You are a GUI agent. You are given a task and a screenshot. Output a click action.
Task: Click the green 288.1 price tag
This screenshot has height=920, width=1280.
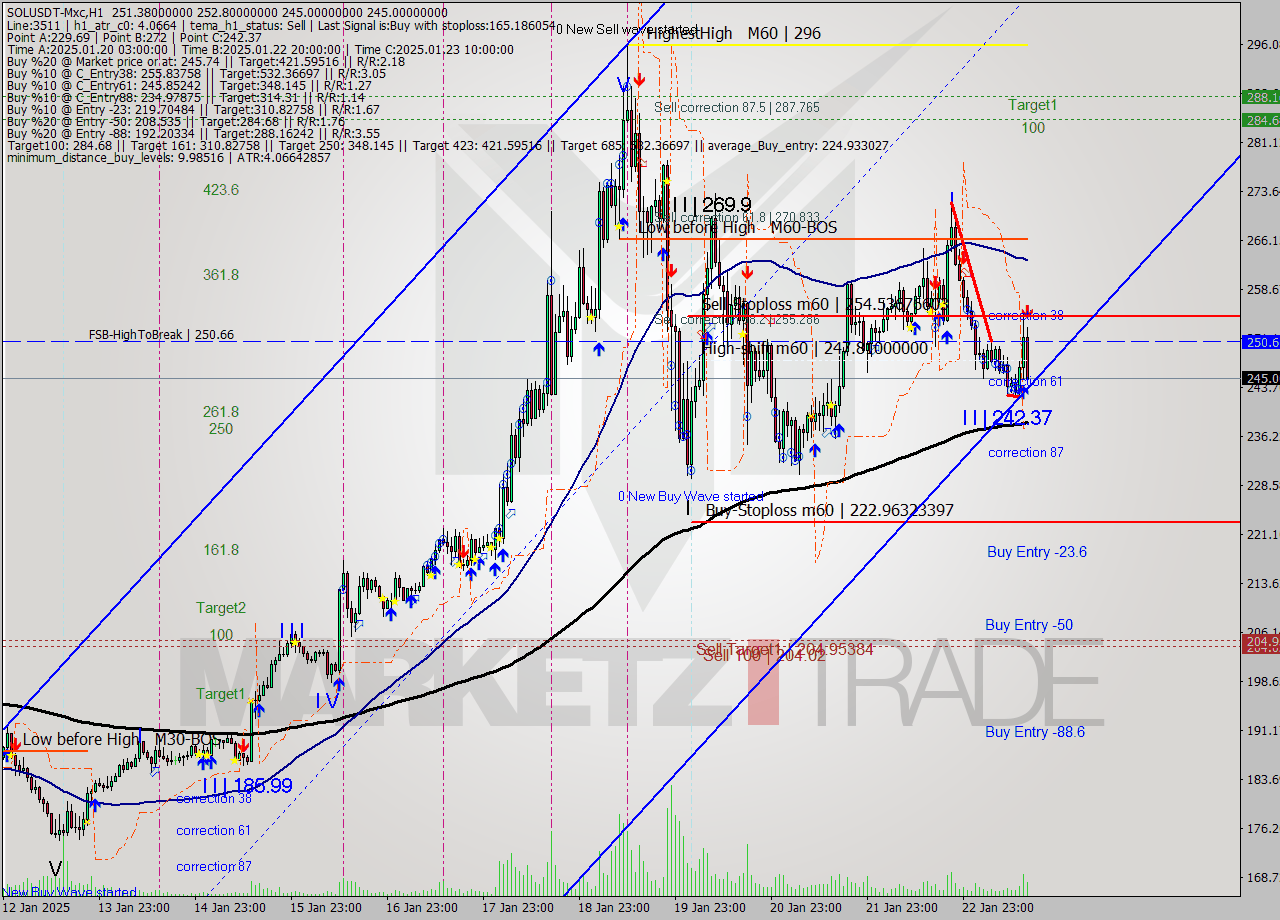pyautogui.click(x=1261, y=97)
